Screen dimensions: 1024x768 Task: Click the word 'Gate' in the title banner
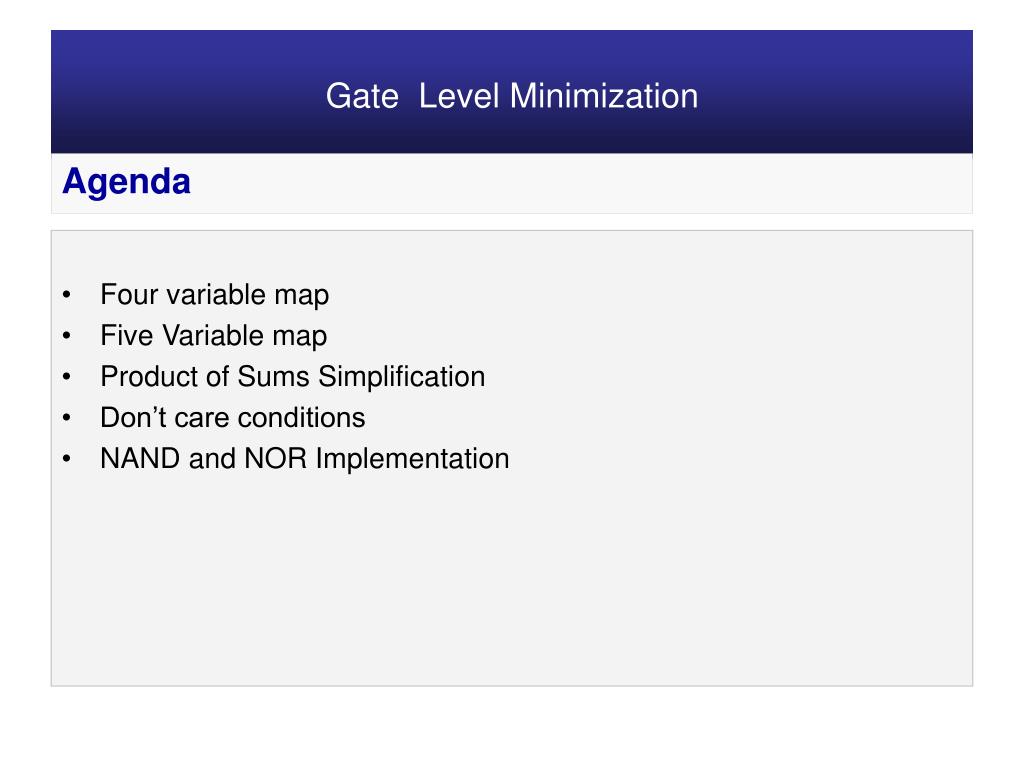click(x=362, y=96)
